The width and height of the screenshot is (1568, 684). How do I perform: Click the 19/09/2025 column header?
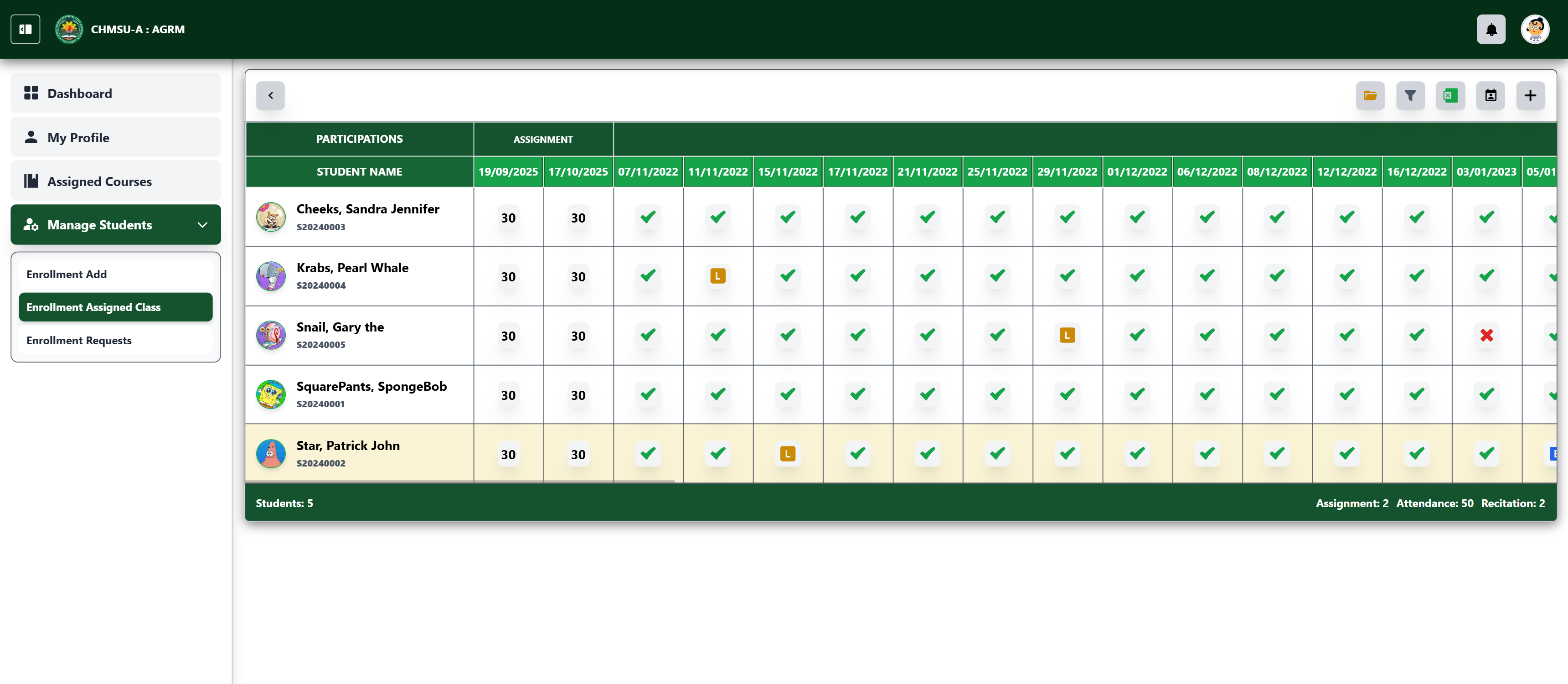point(508,172)
